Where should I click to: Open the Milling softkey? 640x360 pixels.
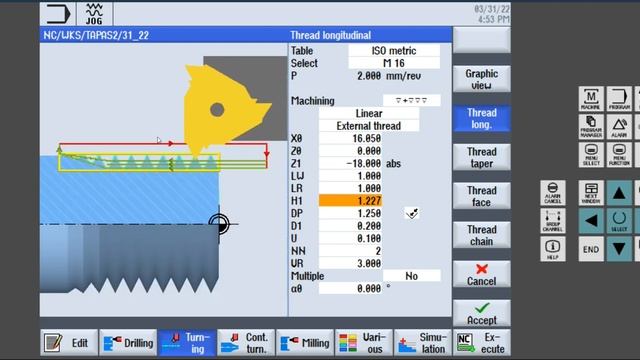(x=305, y=343)
